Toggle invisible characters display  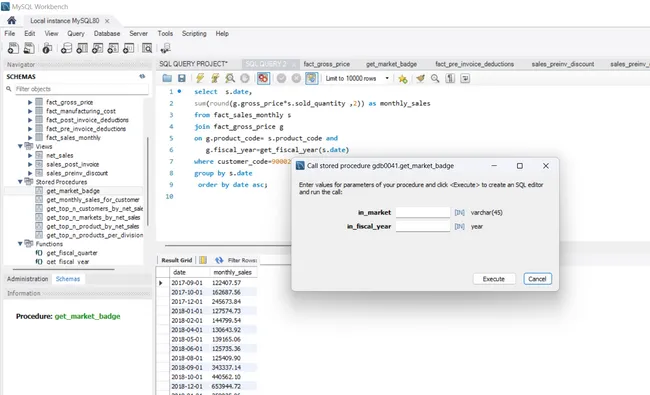click(450, 78)
